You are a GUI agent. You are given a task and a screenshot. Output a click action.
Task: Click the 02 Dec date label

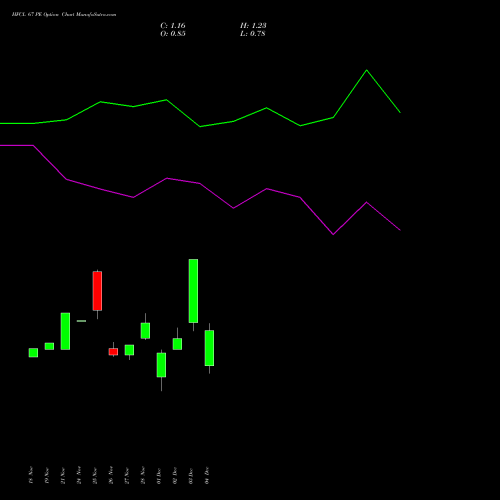point(175,475)
